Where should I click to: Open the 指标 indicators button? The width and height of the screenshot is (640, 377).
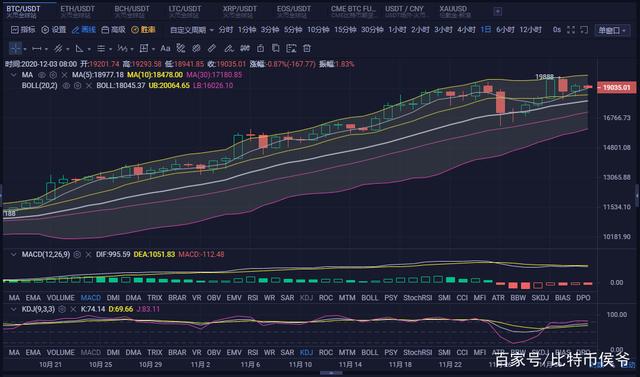tap(23, 30)
